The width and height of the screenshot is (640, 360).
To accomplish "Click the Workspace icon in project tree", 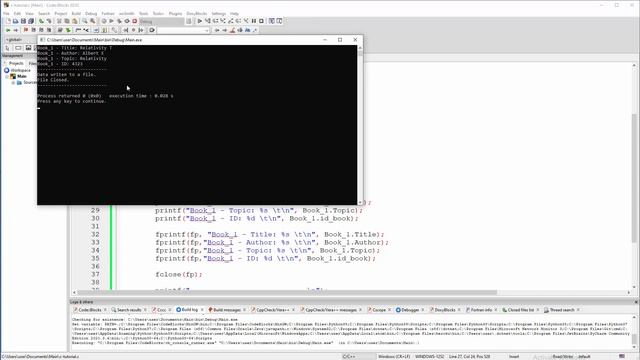I will (7, 70).
